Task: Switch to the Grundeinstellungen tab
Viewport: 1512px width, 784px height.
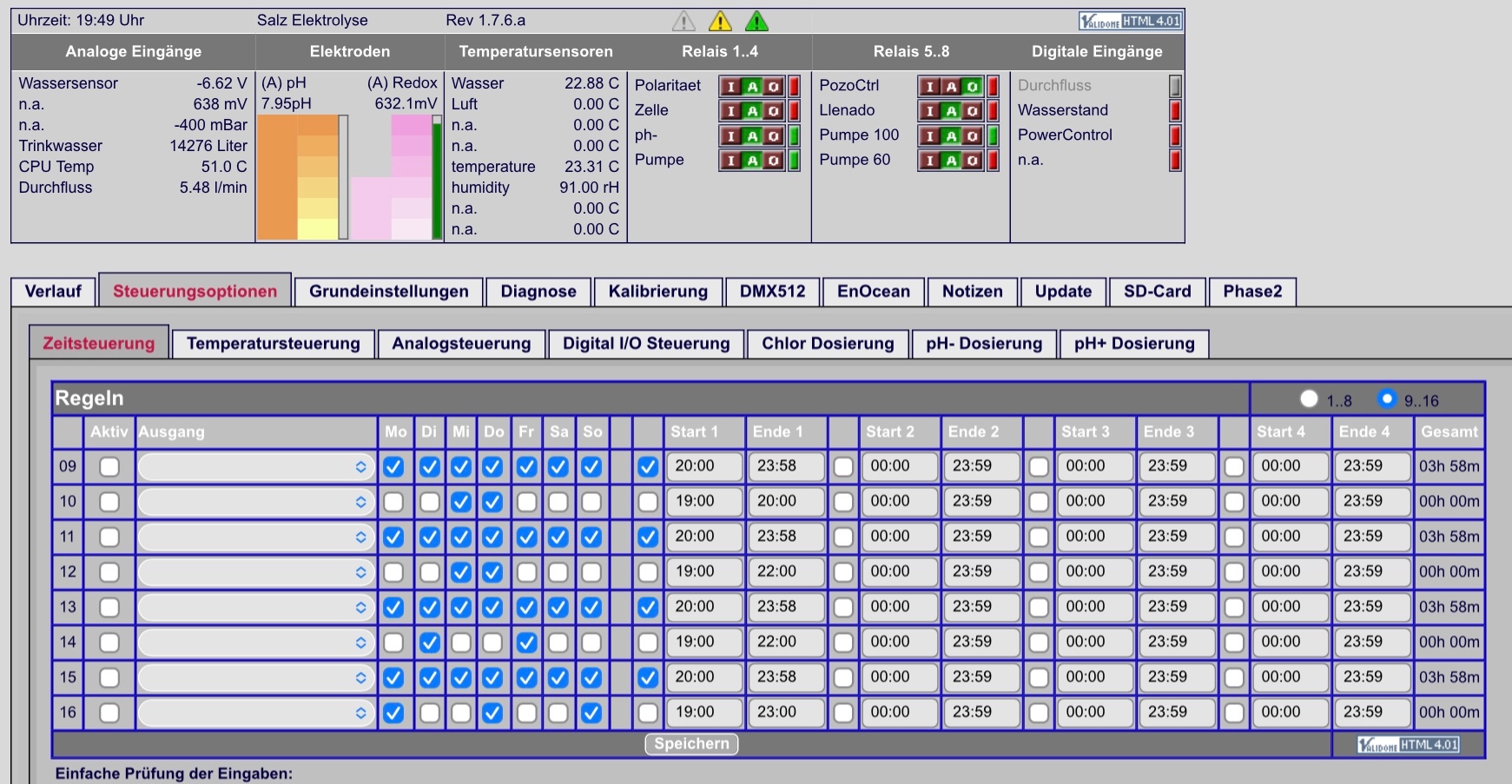Action: (389, 292)
